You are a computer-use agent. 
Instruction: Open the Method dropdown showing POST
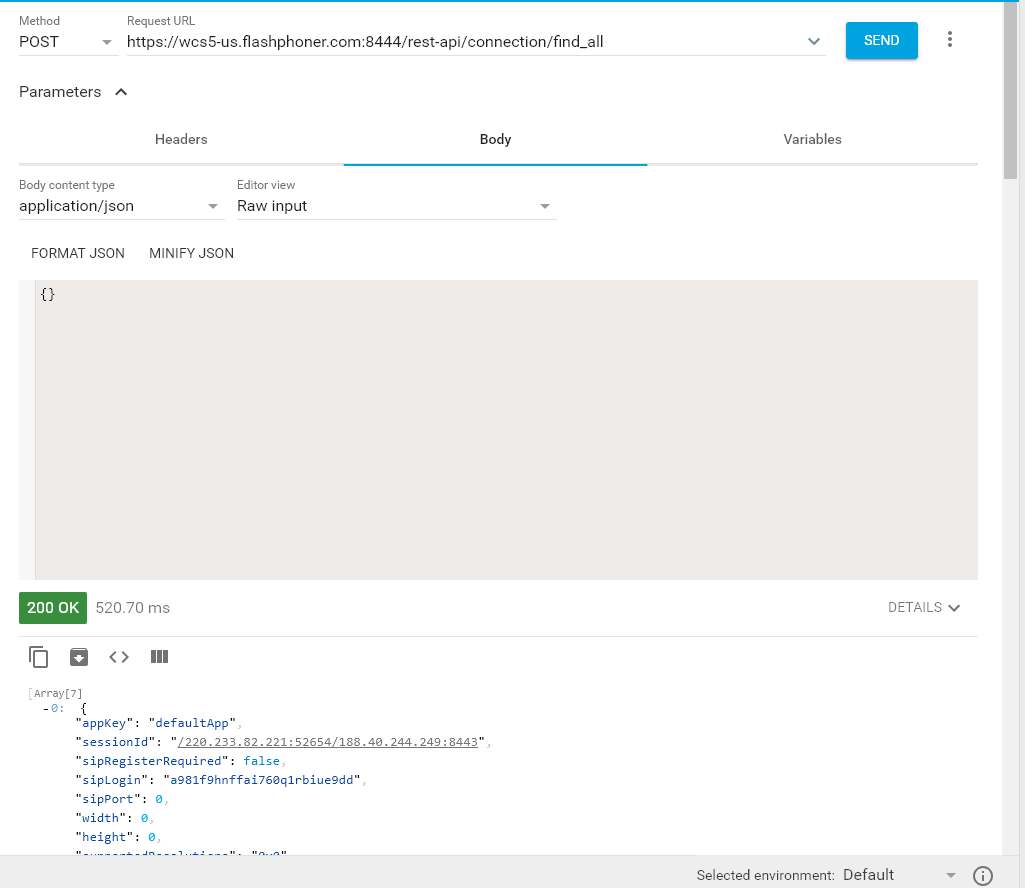point(66,42)
